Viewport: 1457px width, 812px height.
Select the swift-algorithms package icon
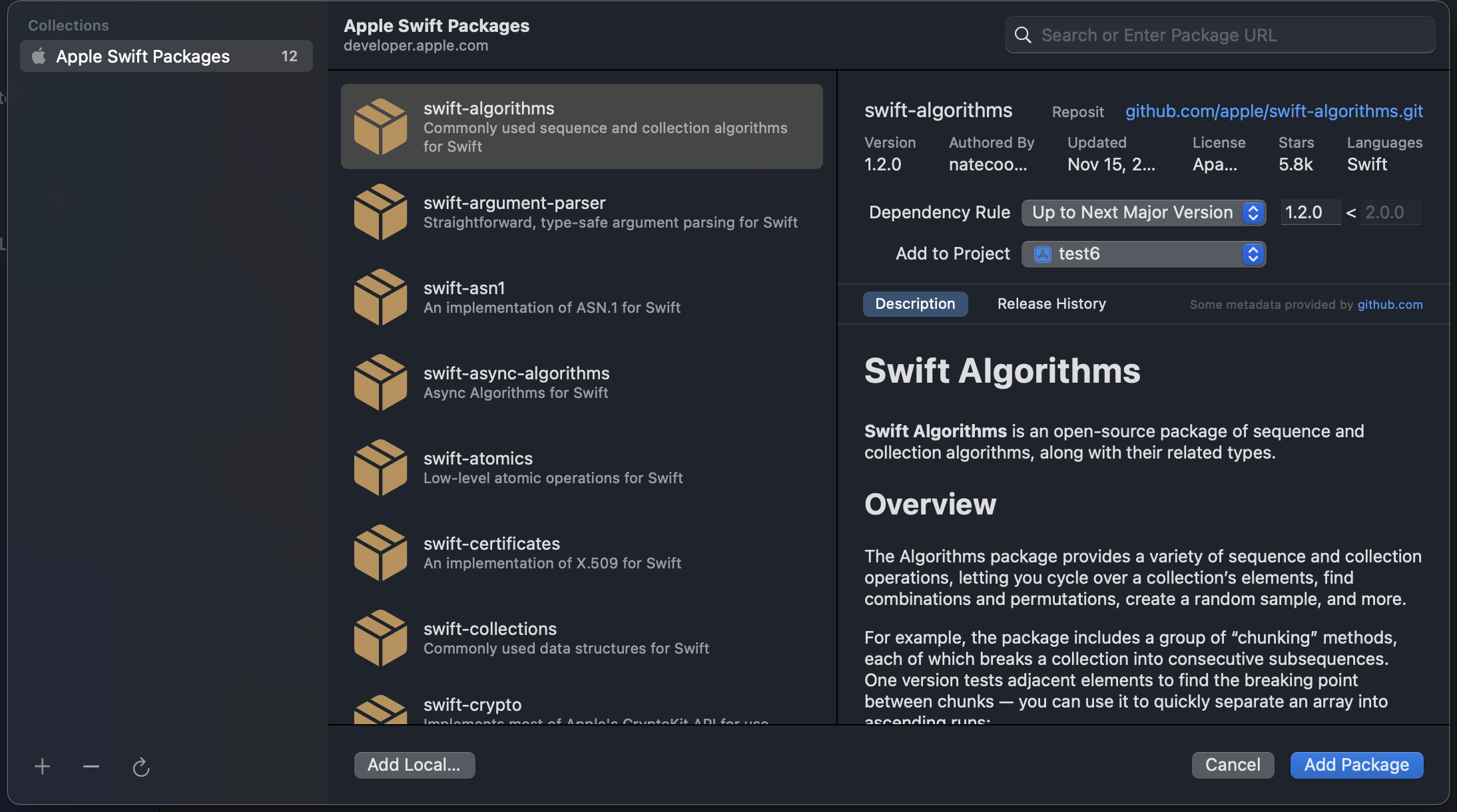382,126
